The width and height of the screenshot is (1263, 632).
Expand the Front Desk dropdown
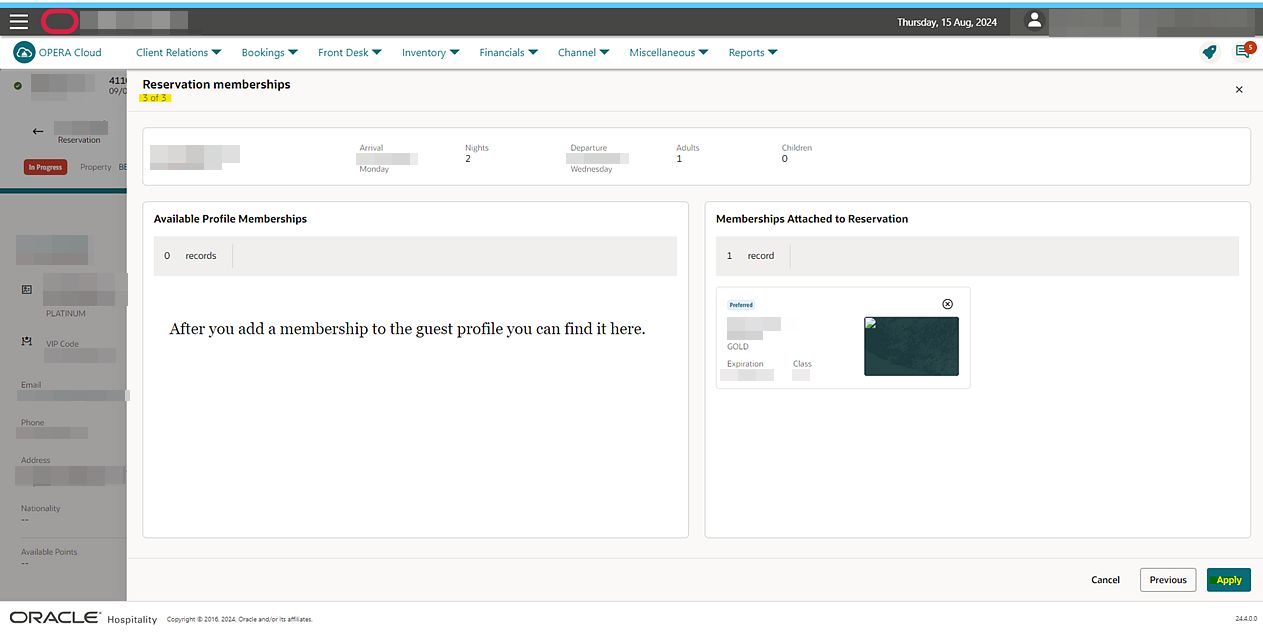[350, 53]
